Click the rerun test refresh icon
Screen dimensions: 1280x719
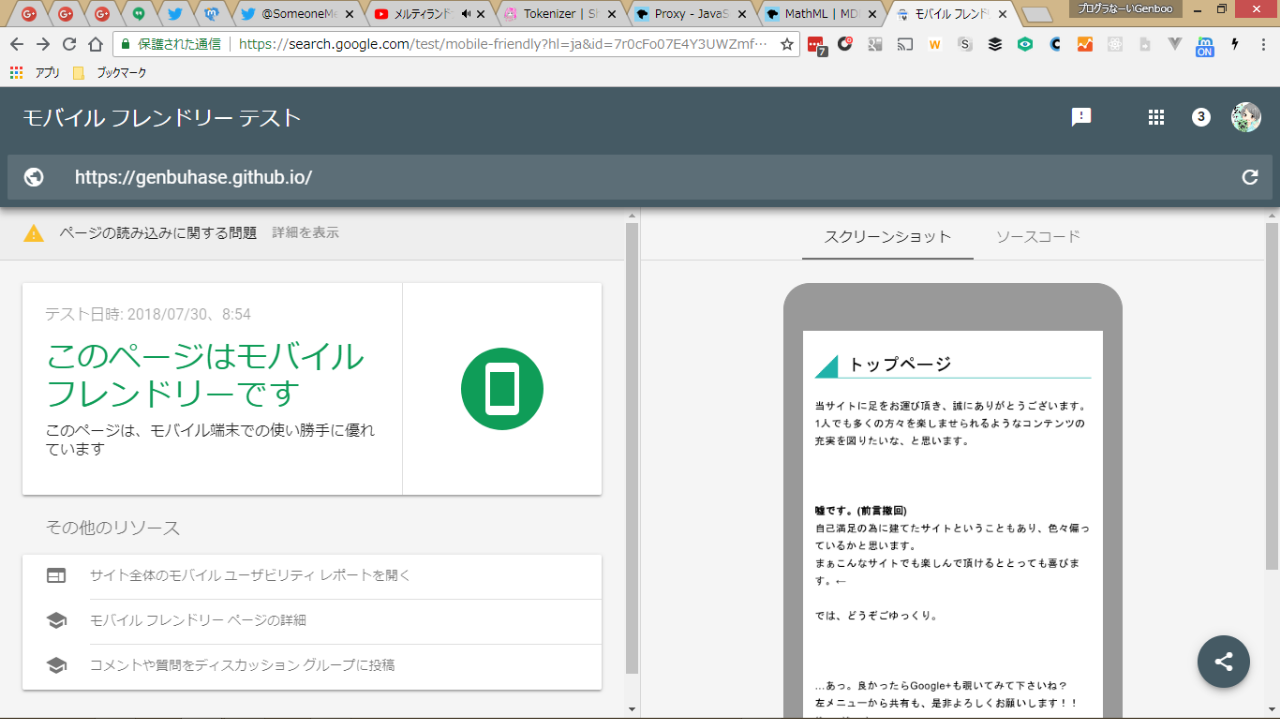(1249, 177)
